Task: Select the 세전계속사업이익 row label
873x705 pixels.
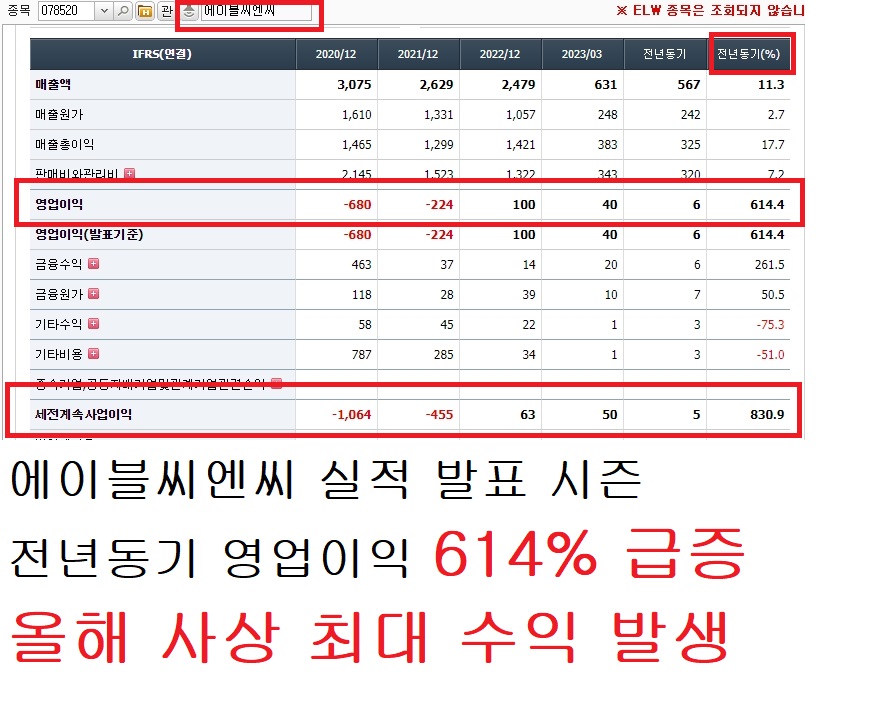Action: pyautogui.click(x=84, y=414)
